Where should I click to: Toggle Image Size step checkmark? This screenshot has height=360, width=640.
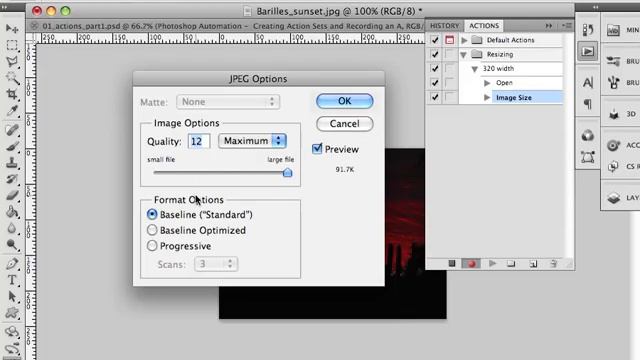435,97
